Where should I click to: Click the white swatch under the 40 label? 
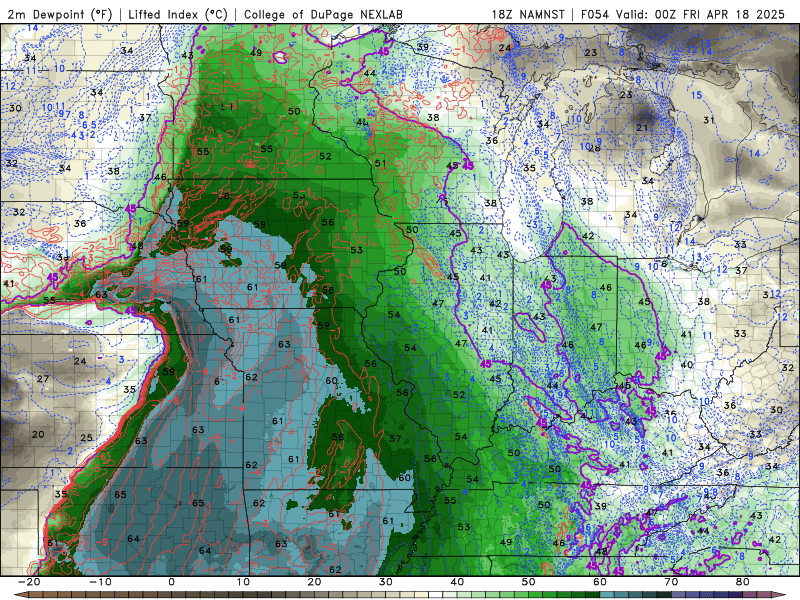pos(436,595)
